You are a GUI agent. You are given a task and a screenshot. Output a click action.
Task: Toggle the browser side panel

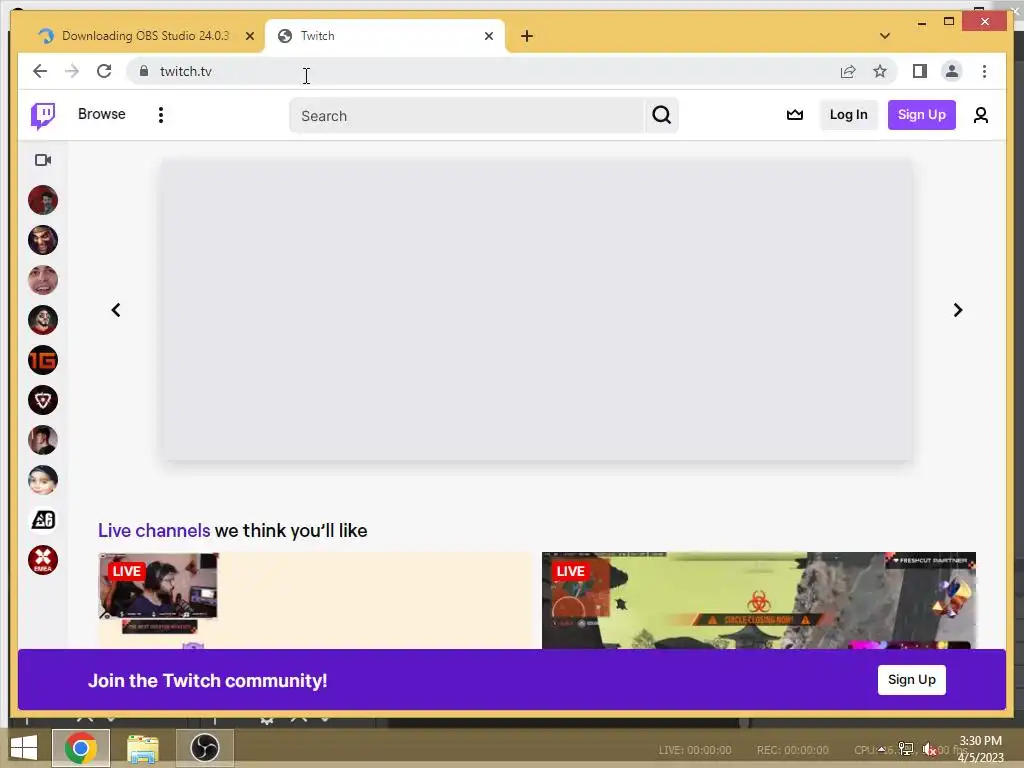pyautogui.click(x=920, y=71)
